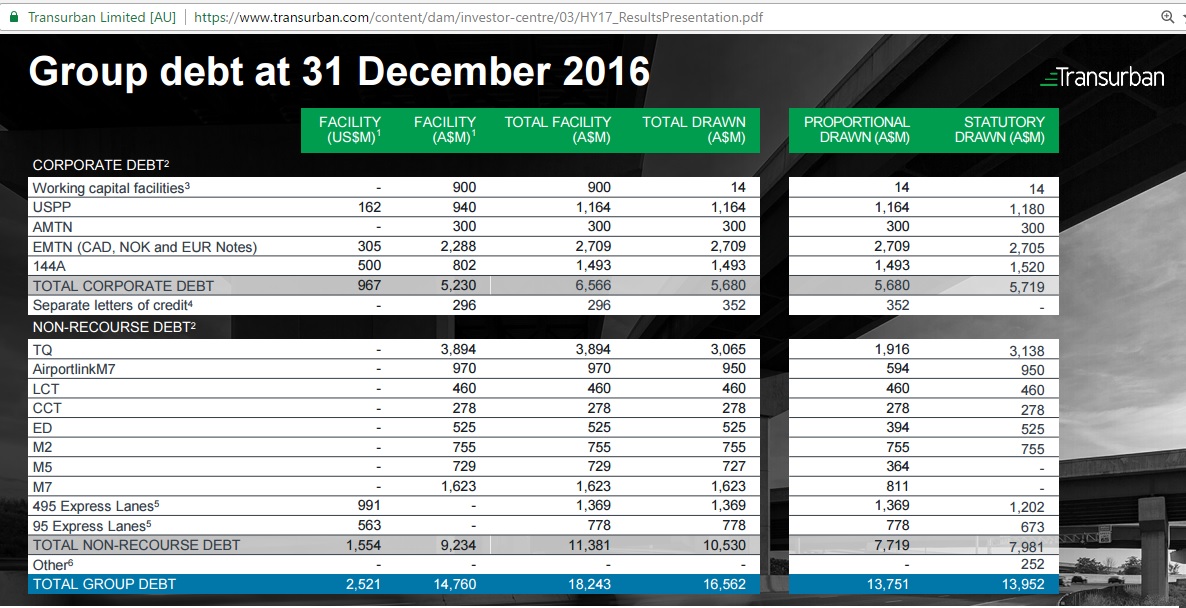1186x608 pixels.
Task: Click 495 Express Lanes statutory value '1,202'
Action: 1027,507
